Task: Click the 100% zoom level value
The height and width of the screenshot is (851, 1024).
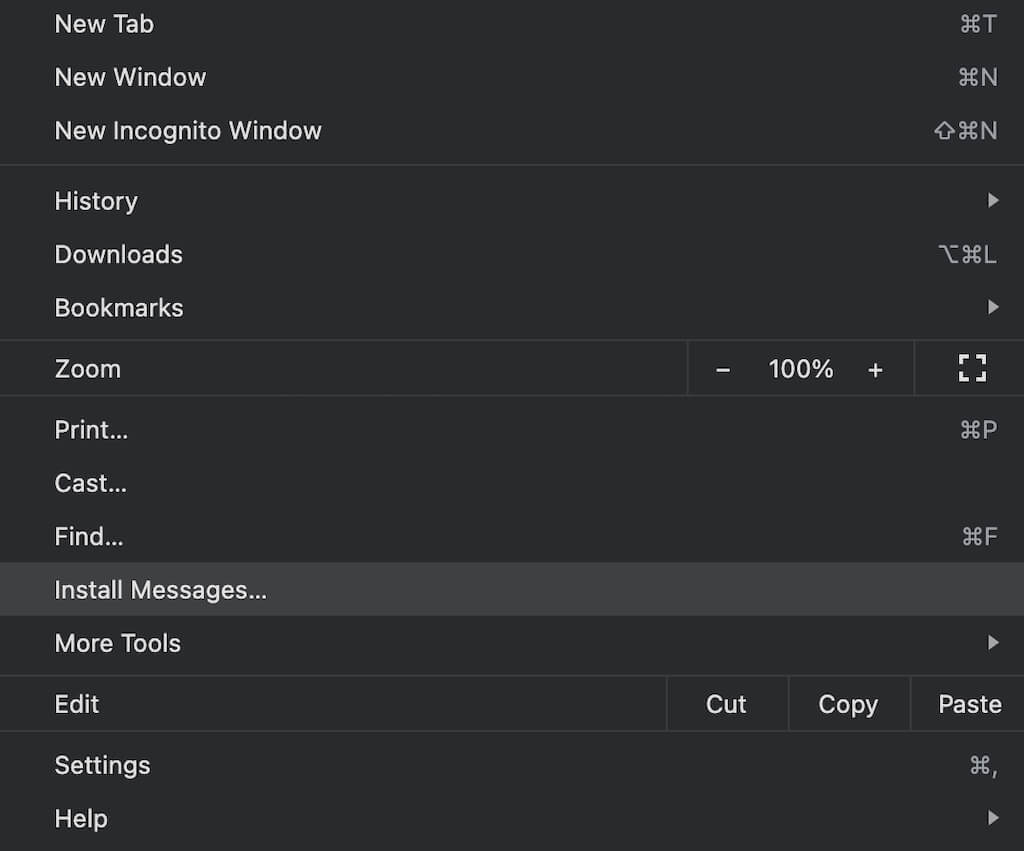Action: (800, 369)
